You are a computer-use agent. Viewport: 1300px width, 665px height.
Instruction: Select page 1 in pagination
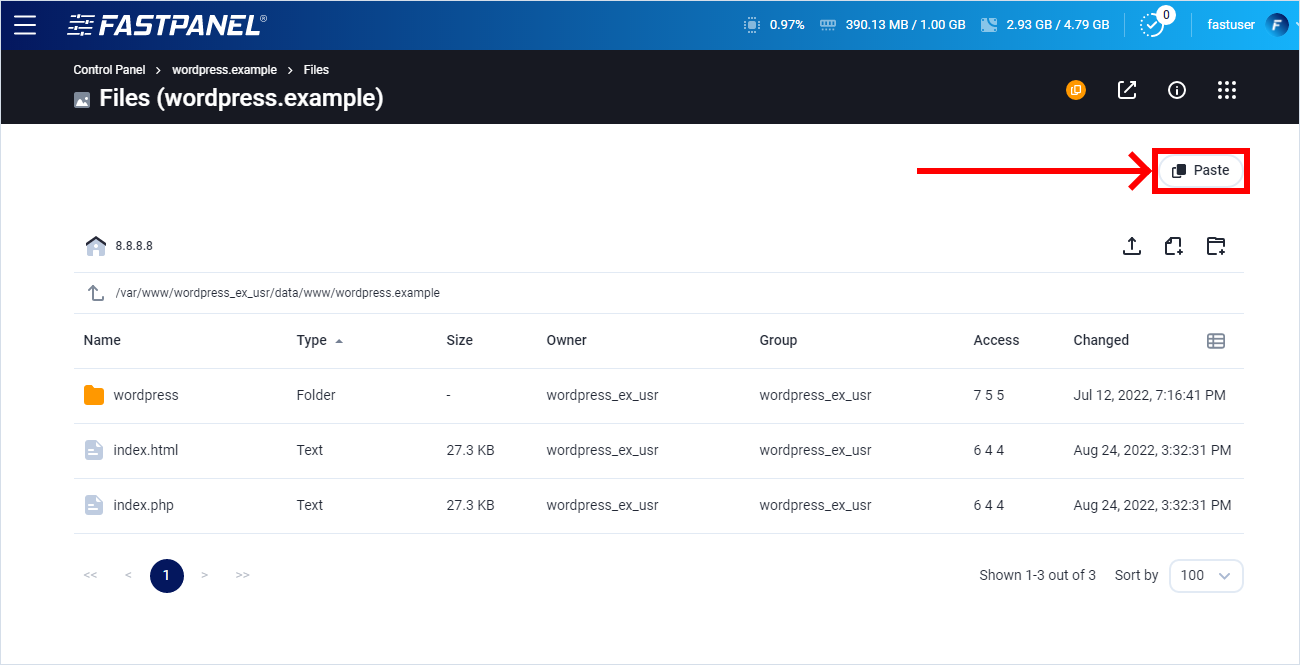167,575
